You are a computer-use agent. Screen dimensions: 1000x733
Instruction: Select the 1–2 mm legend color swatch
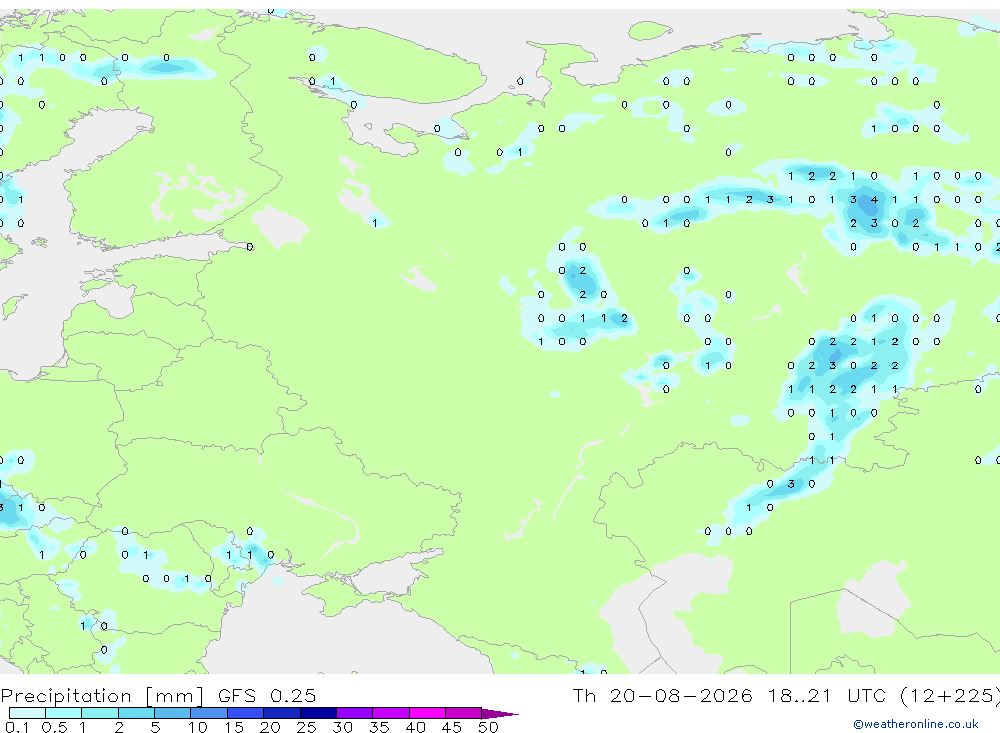(x=100, y=713)
